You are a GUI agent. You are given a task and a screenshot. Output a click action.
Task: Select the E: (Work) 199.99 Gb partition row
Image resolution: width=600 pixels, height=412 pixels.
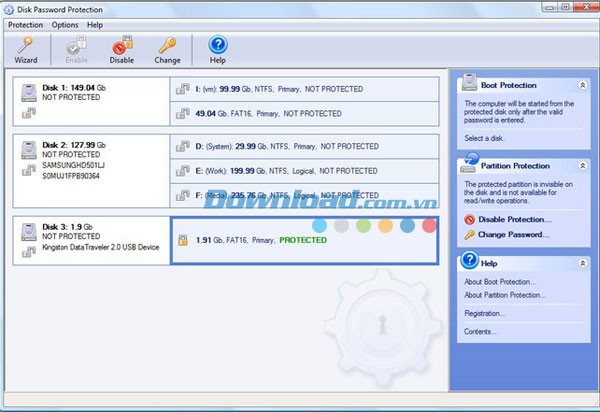point(304,171)
